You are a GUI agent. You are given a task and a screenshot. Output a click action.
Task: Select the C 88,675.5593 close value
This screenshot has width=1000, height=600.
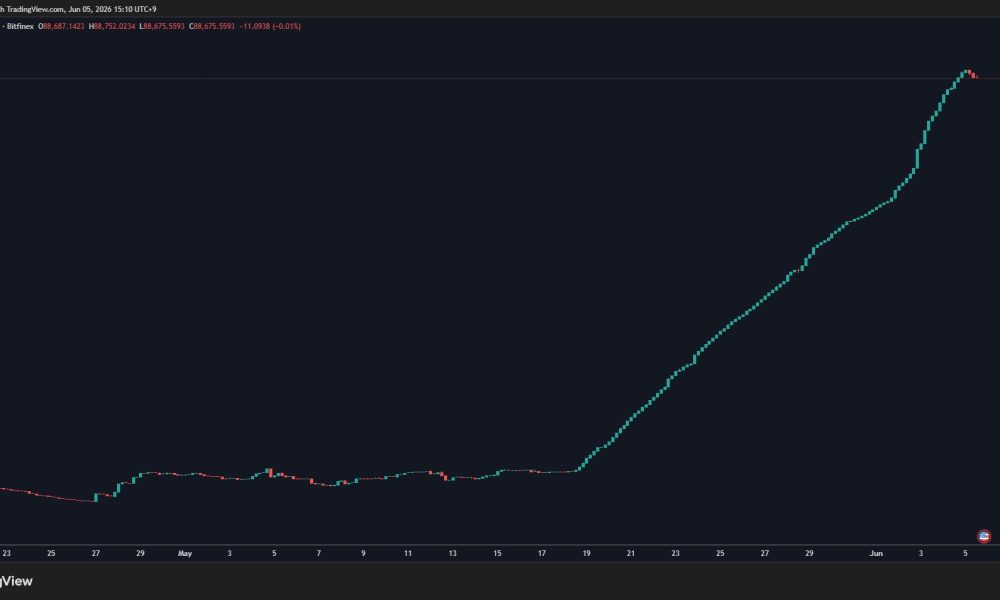click(x=212, y=26)
